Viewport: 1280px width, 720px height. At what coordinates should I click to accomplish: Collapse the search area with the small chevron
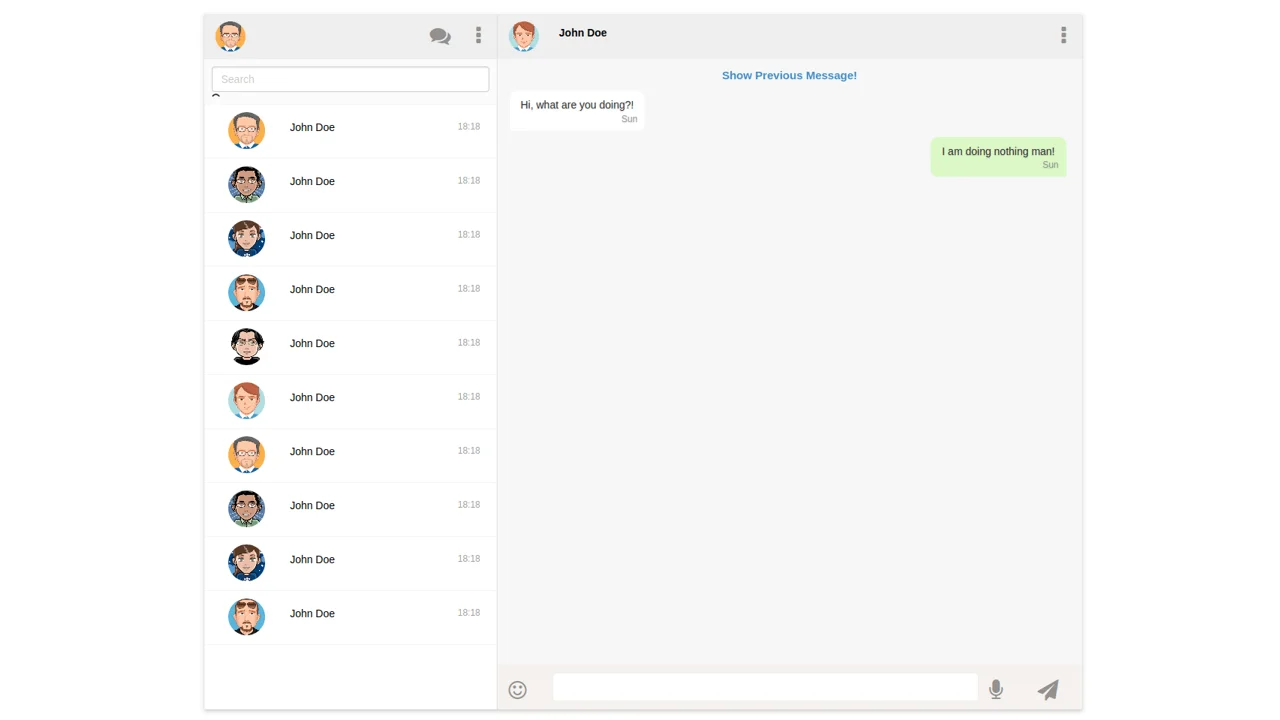click(216, 97)
